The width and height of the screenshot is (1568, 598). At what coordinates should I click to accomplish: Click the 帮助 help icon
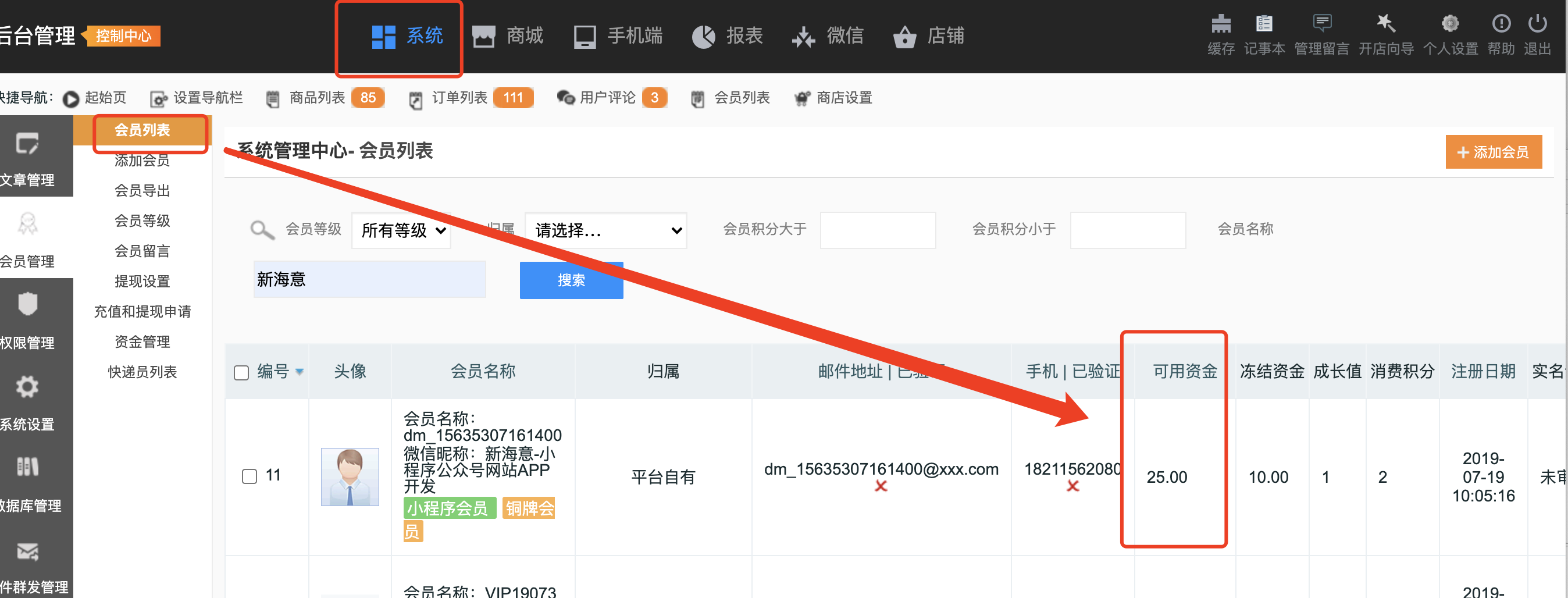click(x=1501, y=24)
